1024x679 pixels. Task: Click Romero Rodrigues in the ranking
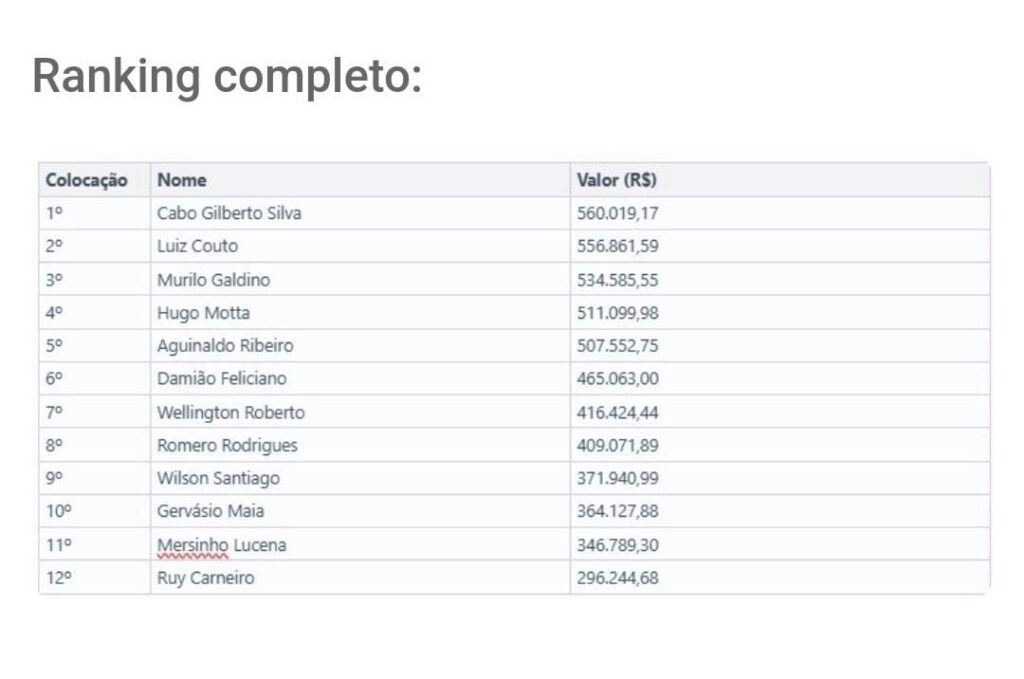pyautogui.click(x=227, y=445)
